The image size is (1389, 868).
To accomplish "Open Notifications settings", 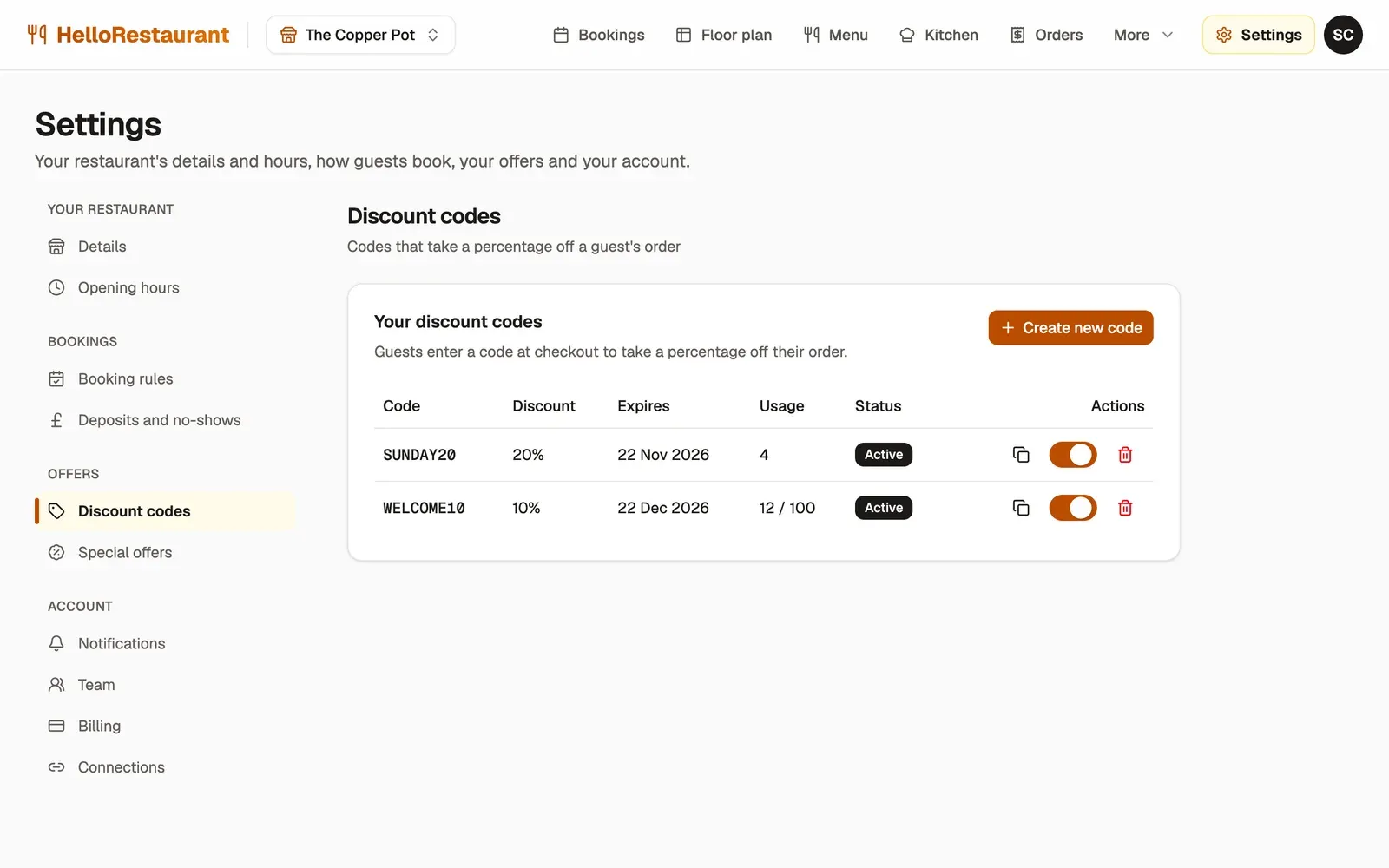I will (165, 643).
